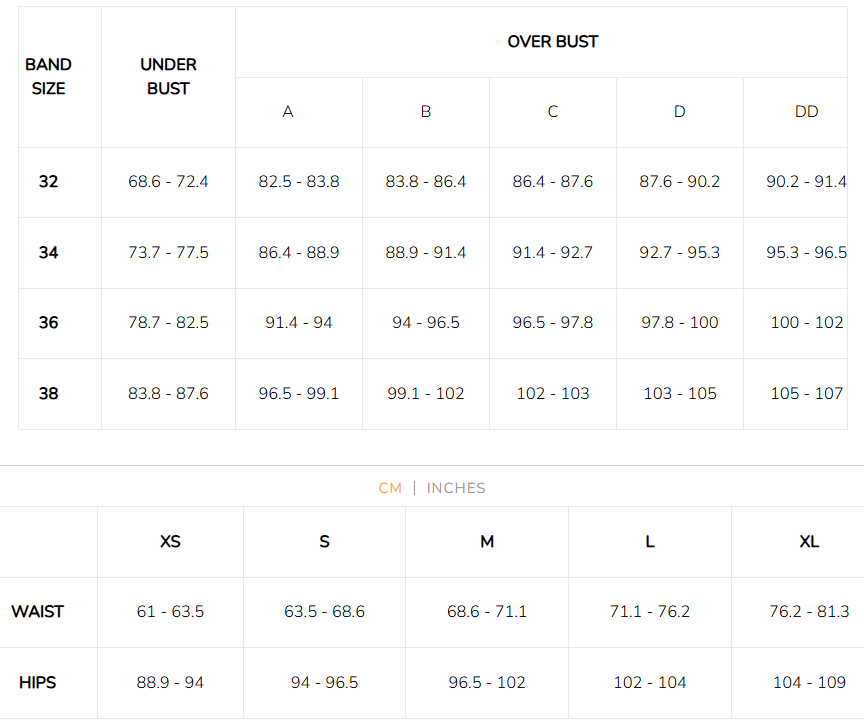
Task: Click the OVER BUST header
Action: pos(552,41)
